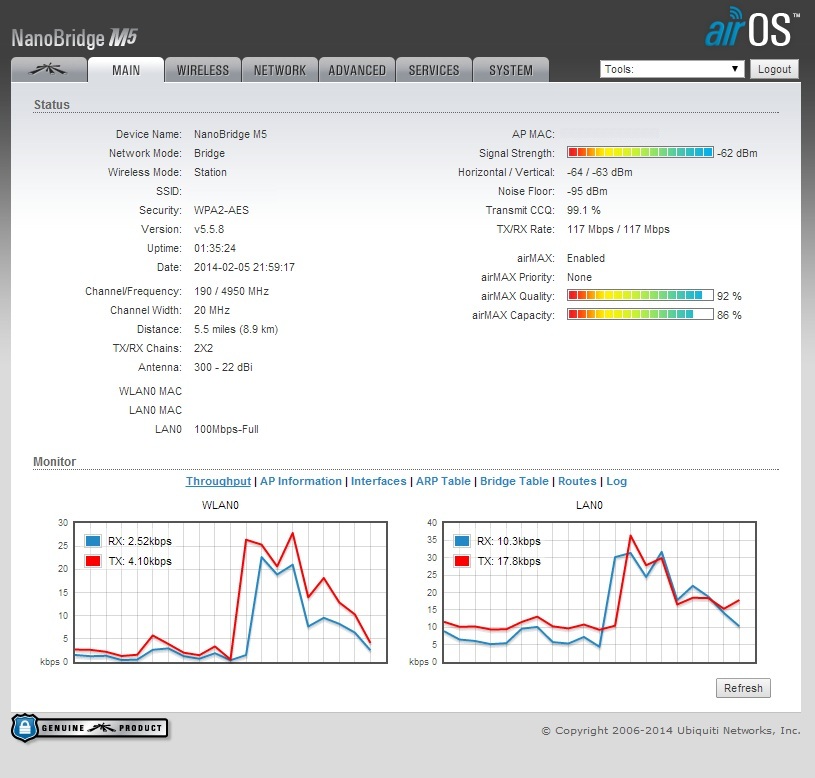Click the AP MAC label
The height and width of the screenshot is (778, 815).
pos(533,134)
